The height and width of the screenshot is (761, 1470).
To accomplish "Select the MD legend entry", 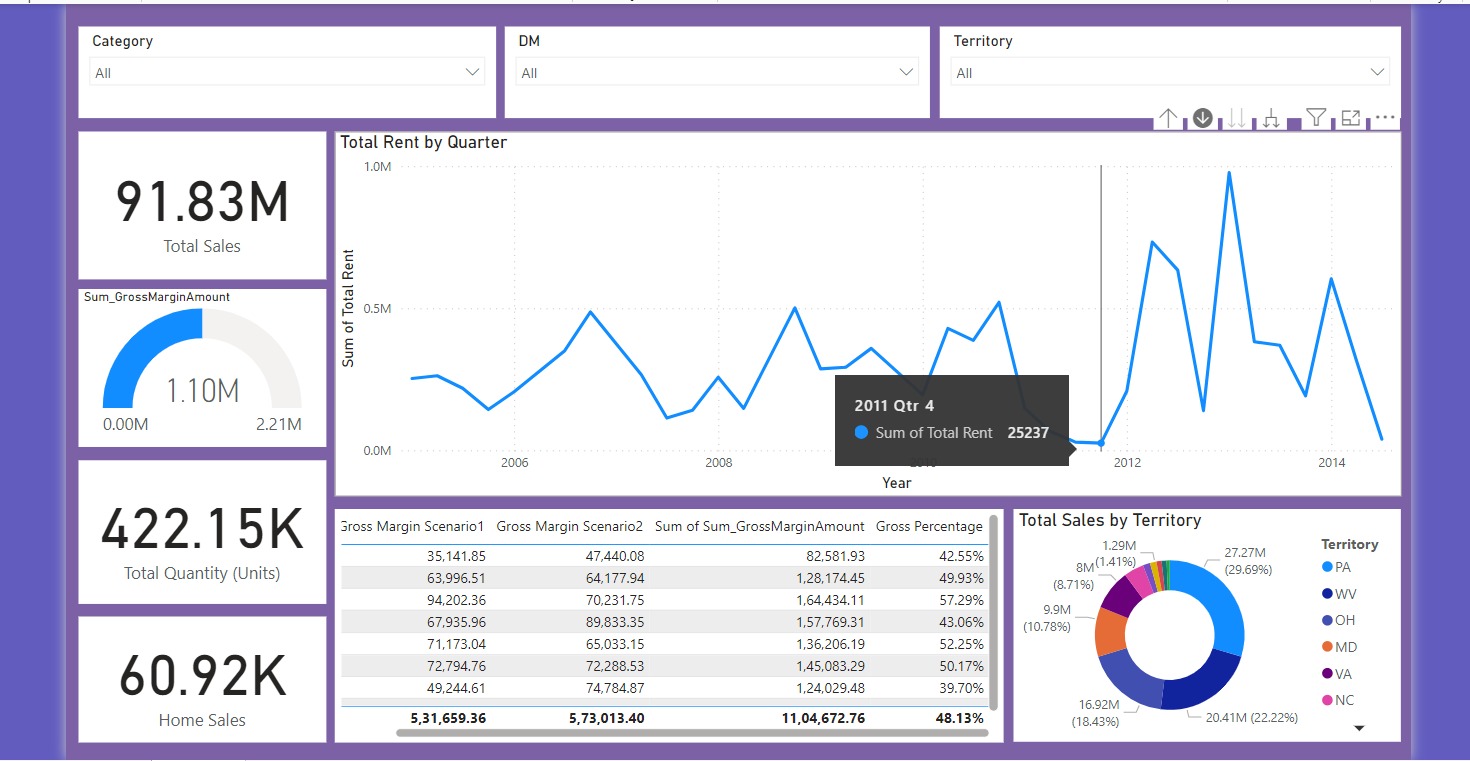I will coord(1345,647).
